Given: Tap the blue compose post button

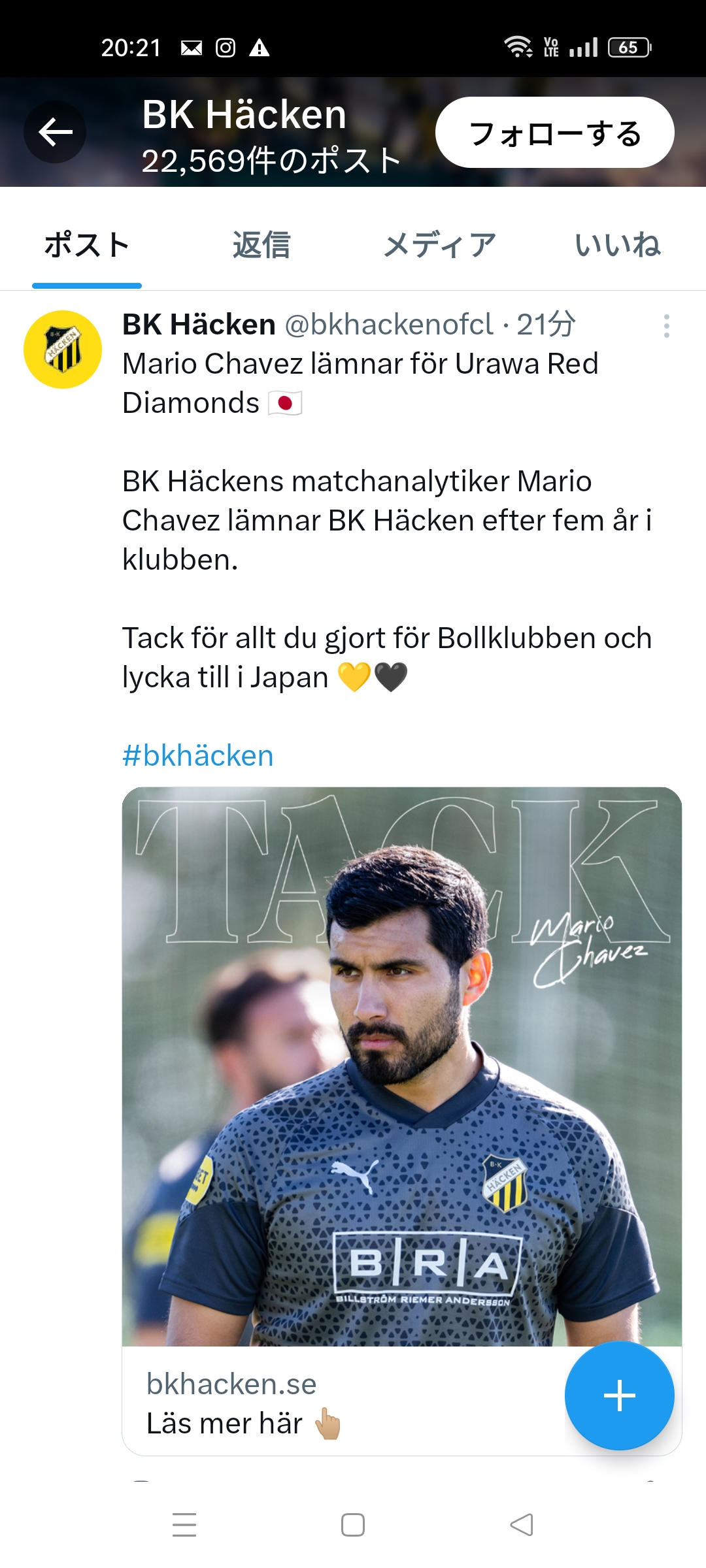Looking at the screenshot, I should (x=619, y=1396).
